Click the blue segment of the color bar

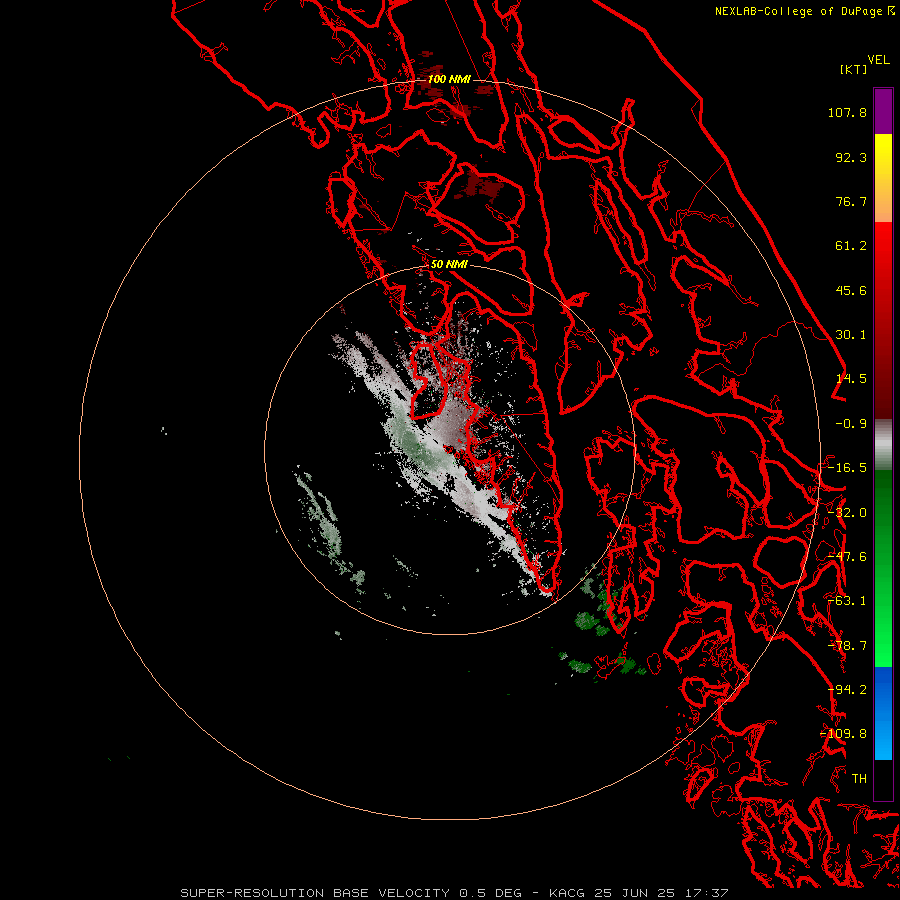tap(883, 713)
